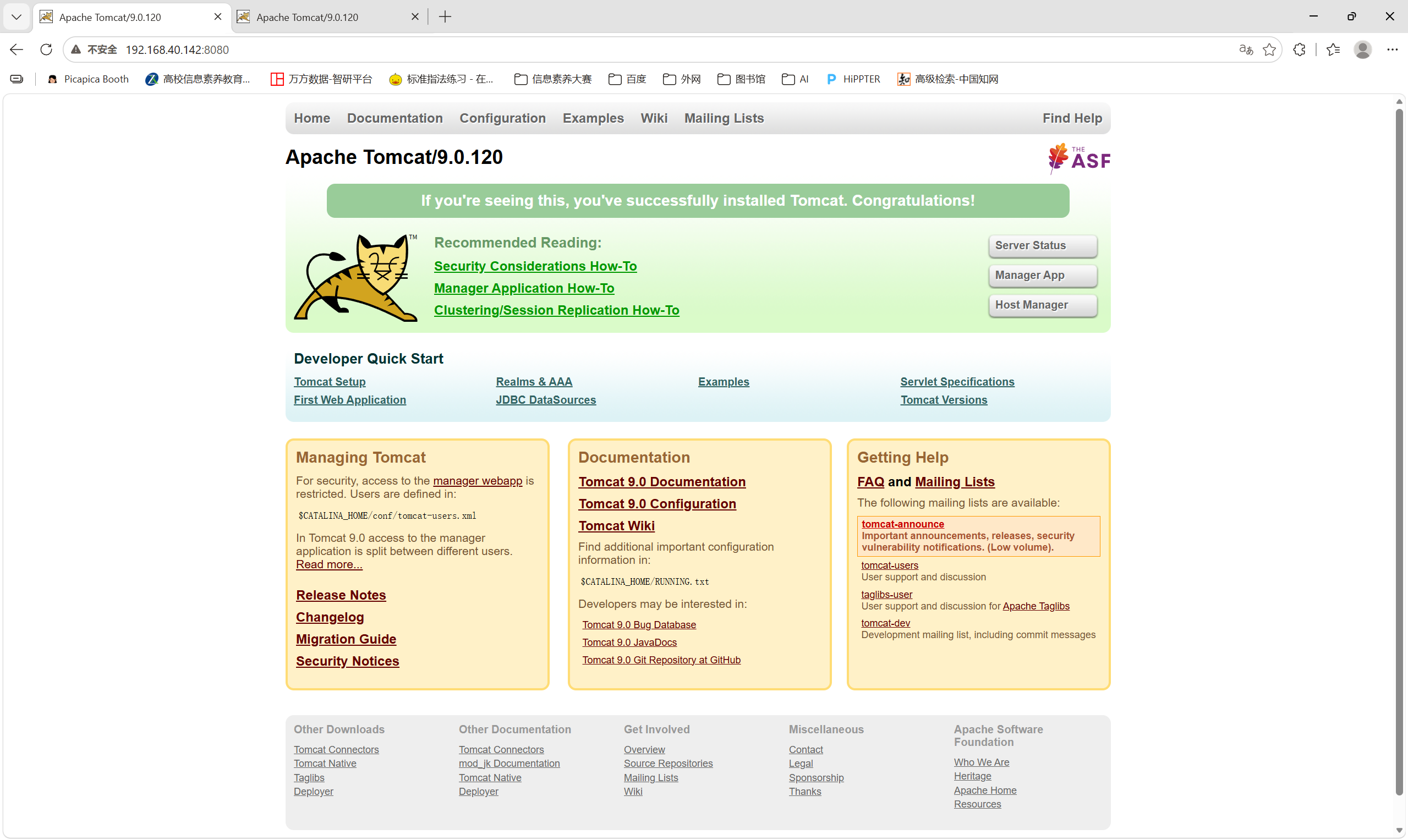Screen dimensions: 1408x840
Task: Click Home in Tomcat navigation bar
Action: (x=312, y=118)
